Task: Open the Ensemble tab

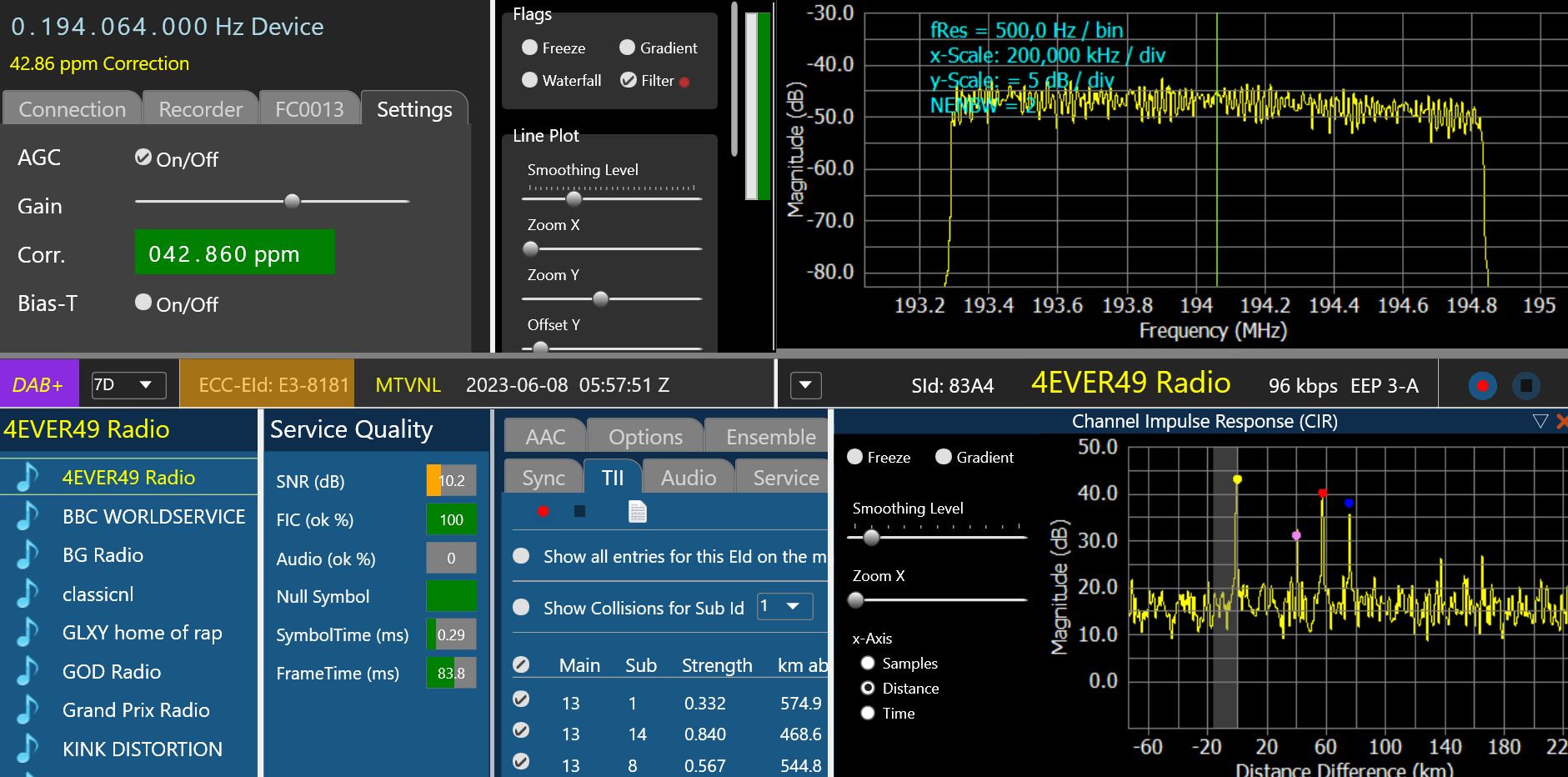Action: [770, 437]
